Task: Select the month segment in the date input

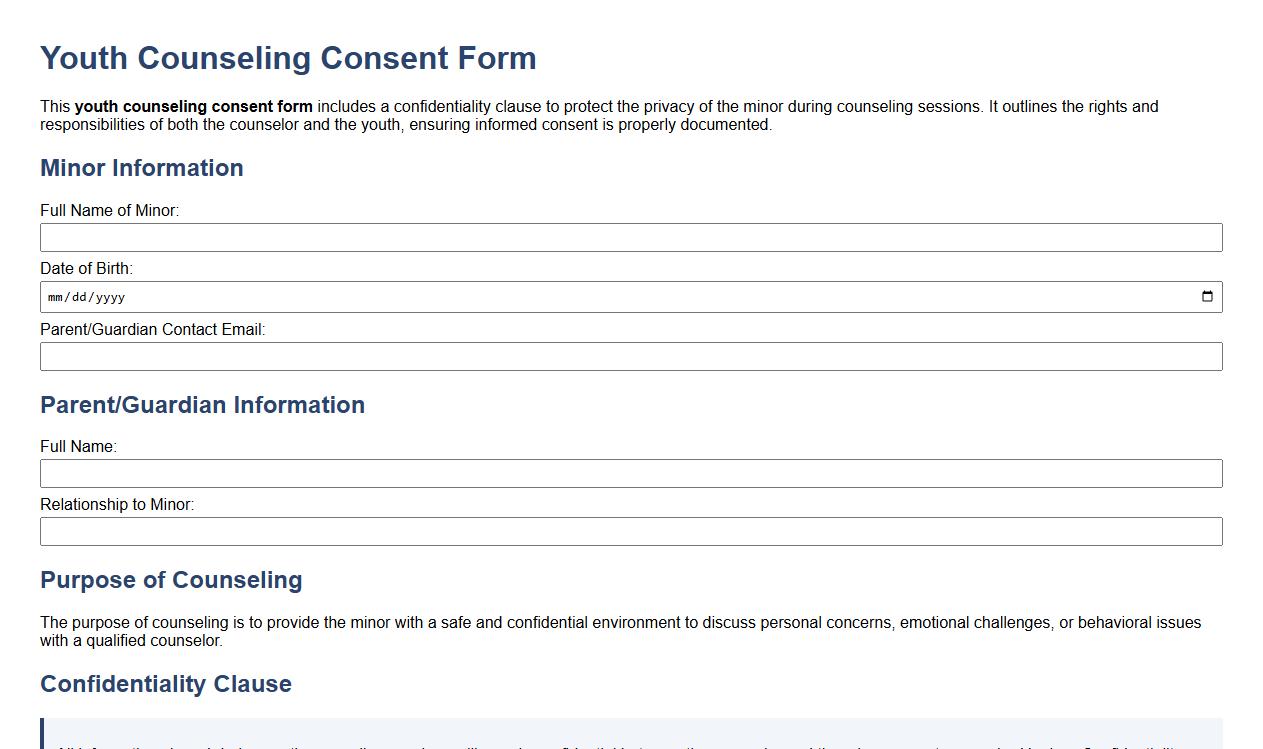Action: click(55, 296)
